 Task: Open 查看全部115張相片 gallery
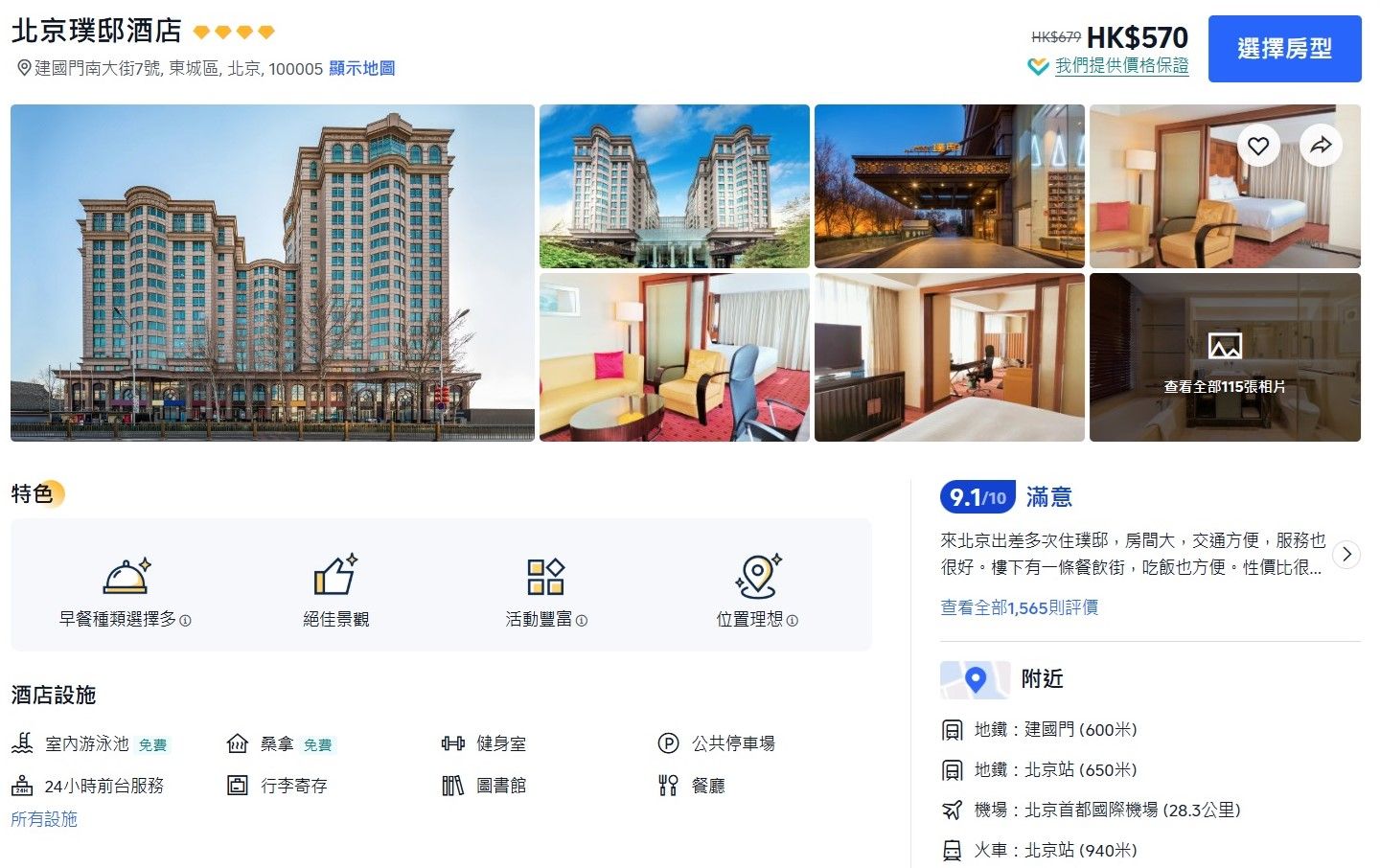[x=1225, y=357]
